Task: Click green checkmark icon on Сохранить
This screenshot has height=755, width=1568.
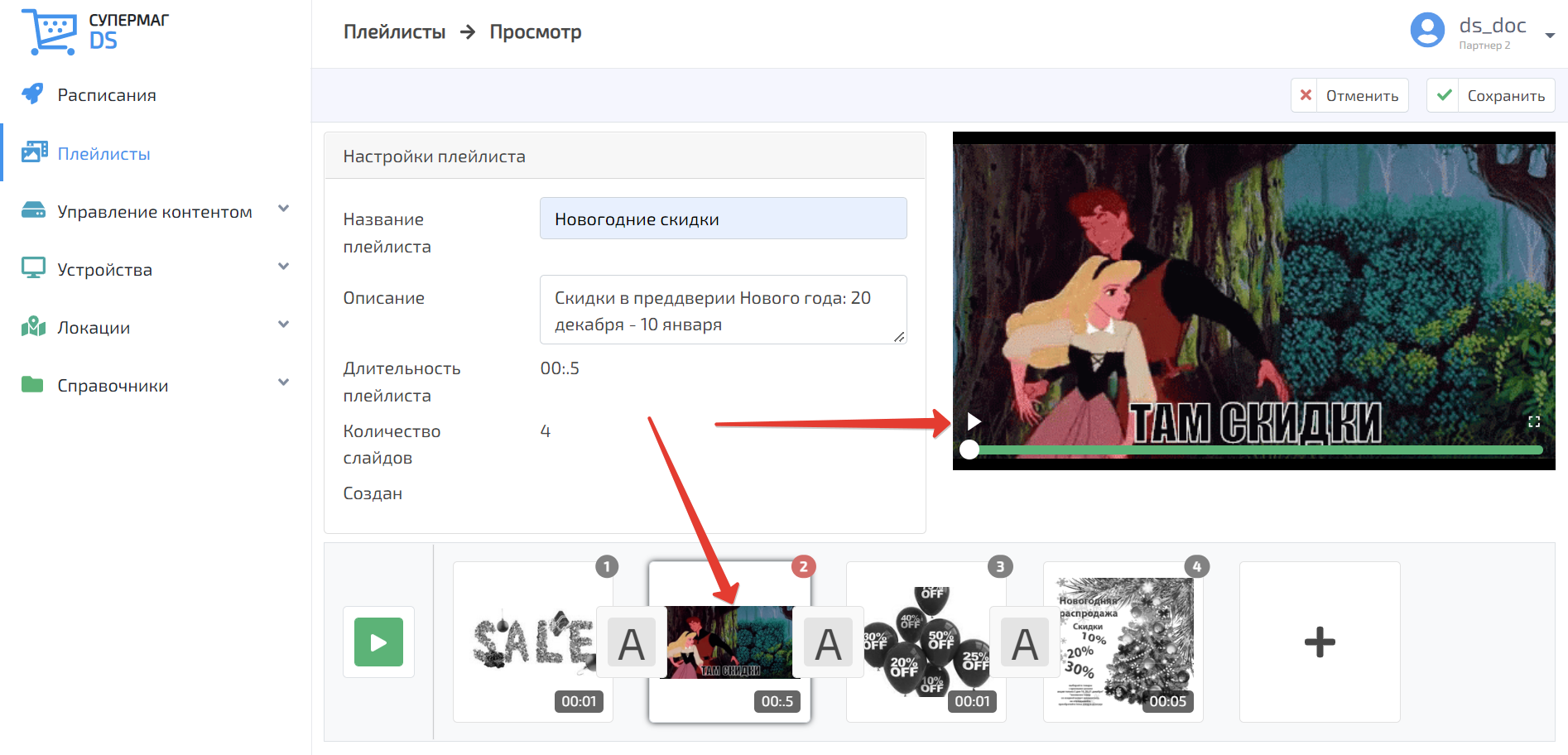Action: 1445,95
